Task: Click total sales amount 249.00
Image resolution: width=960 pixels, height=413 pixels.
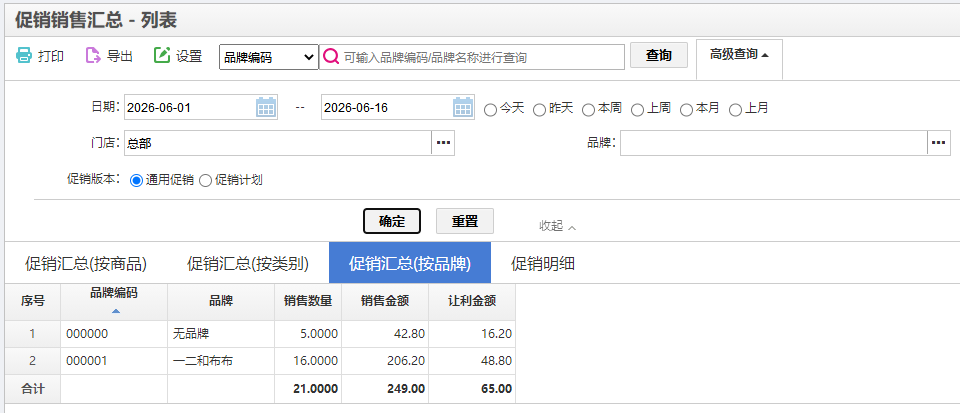Action: click(385, 389)
